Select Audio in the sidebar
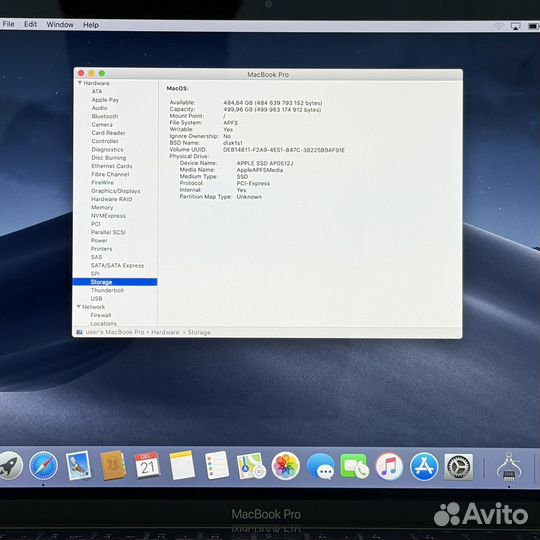This screenshot has height=540, width=540. pyautogui.click(x=99, y=108)
